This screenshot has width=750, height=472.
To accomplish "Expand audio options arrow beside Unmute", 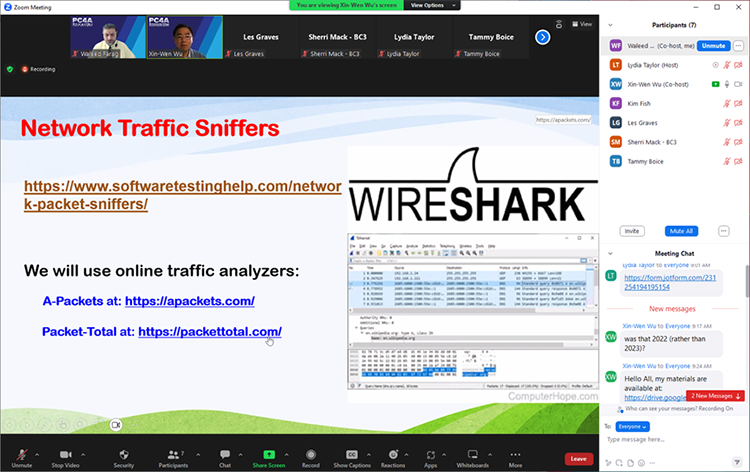I will click(37, 454).
